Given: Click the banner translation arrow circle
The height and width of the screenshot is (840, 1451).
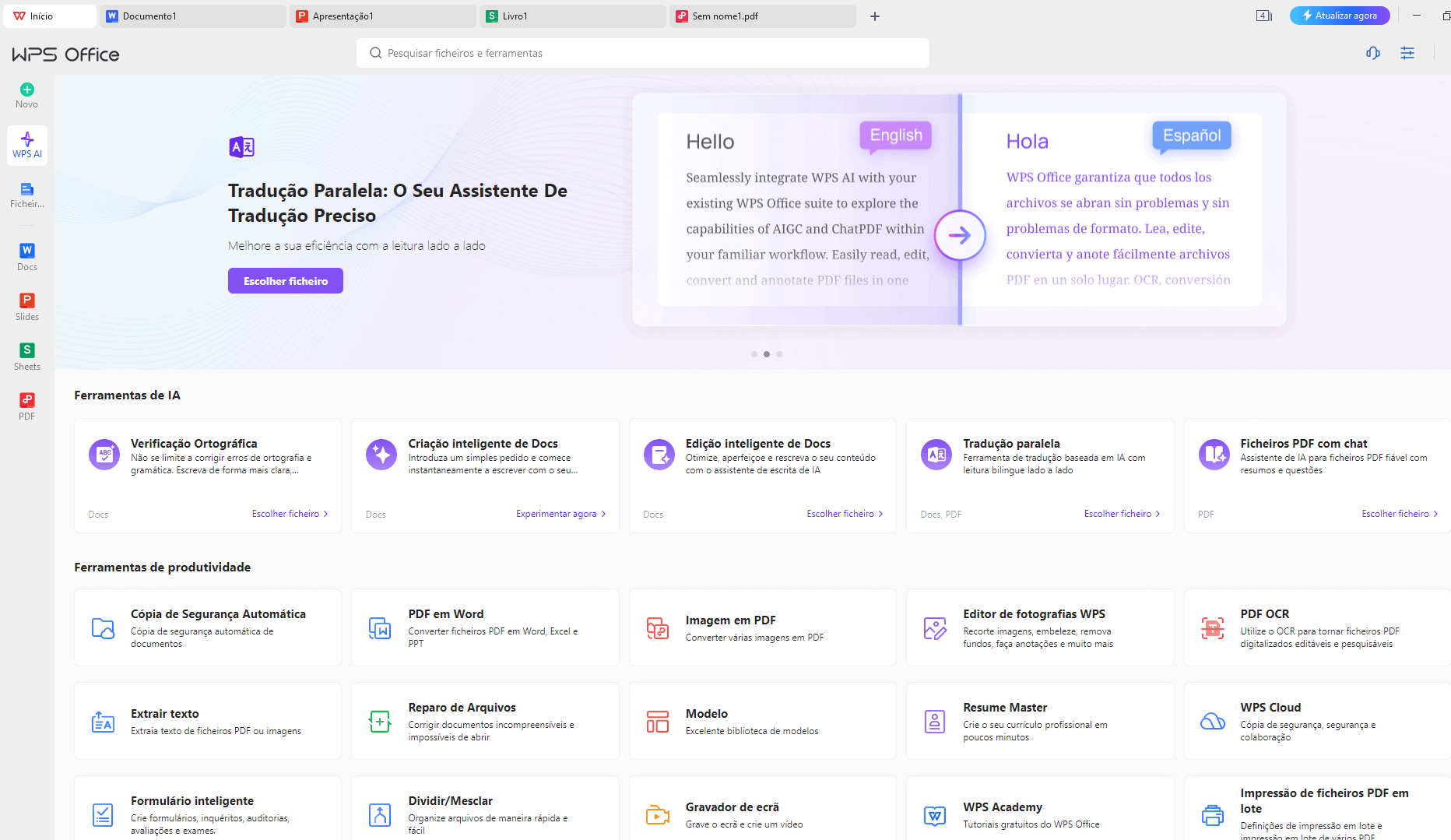Looking at the screenshot, I should 960,235.
